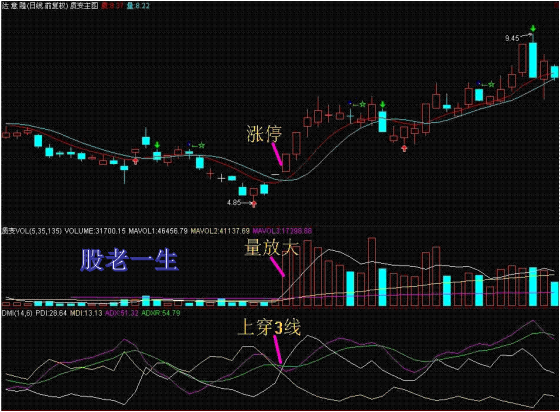Click the PDI:28.64 value
The height and width of the screenshot is (412, 560).
tap(51, 313)
